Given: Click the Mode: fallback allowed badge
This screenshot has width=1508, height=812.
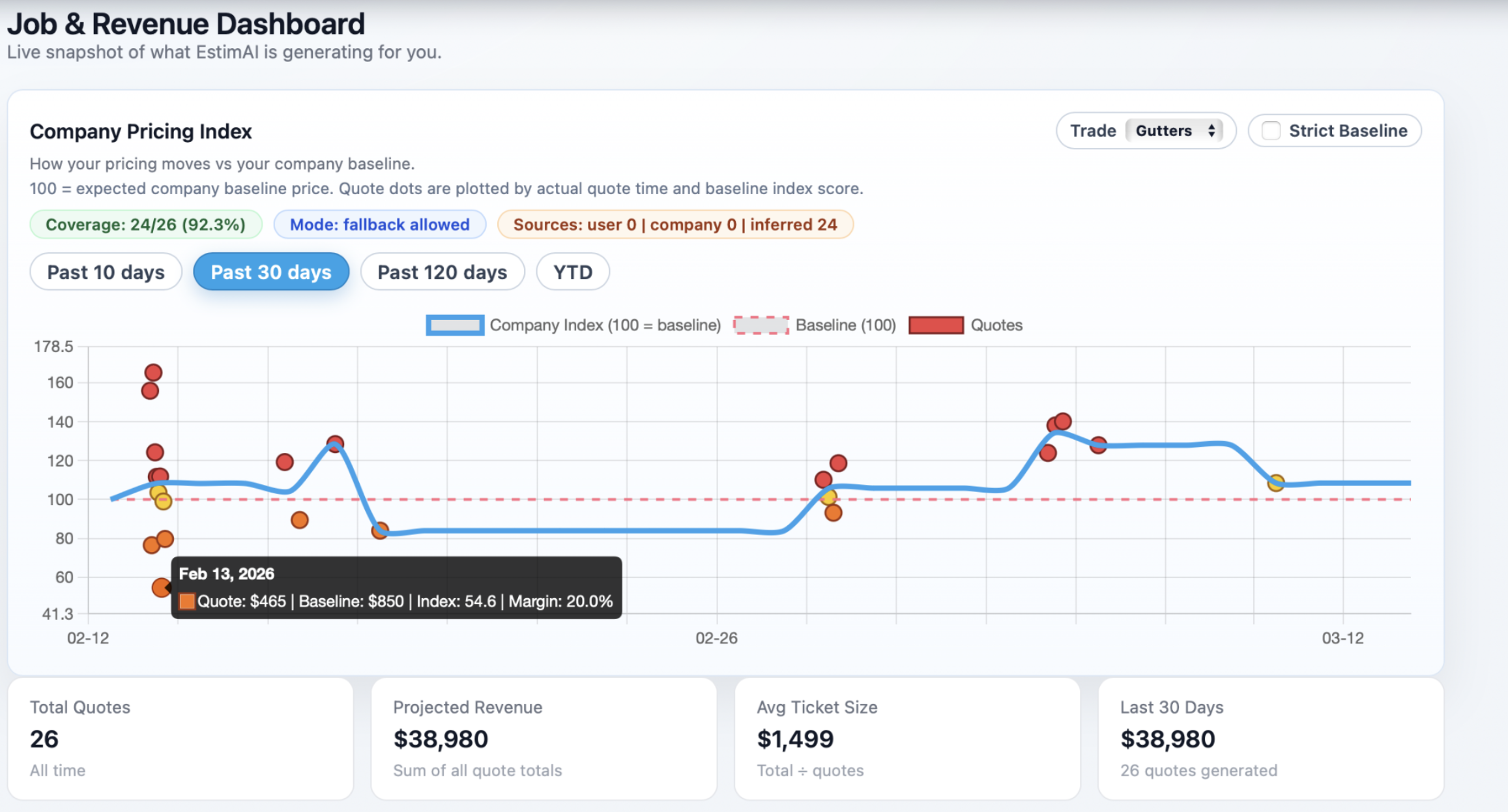Looking at the screenshot, I should [x=379, y=224].
